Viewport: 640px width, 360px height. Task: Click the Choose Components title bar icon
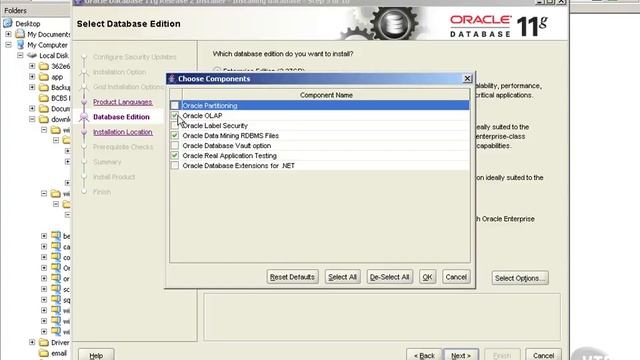click(x=172, y=78)
